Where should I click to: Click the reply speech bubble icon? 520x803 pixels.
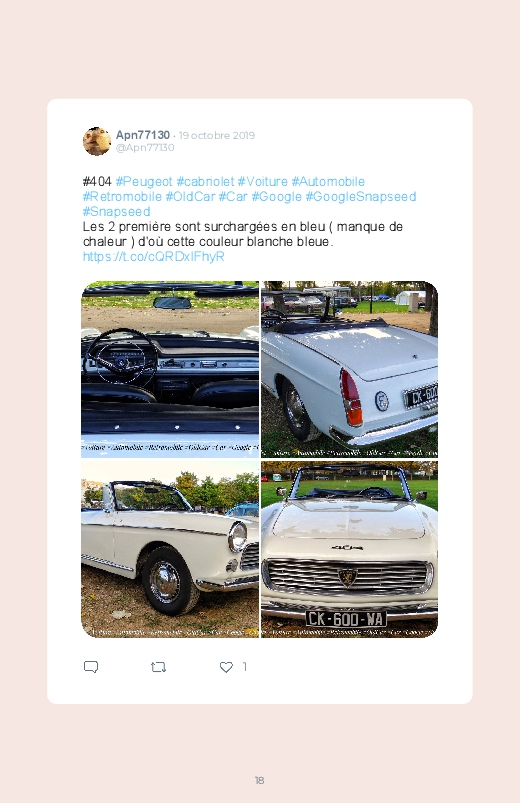tap(91, 667)
